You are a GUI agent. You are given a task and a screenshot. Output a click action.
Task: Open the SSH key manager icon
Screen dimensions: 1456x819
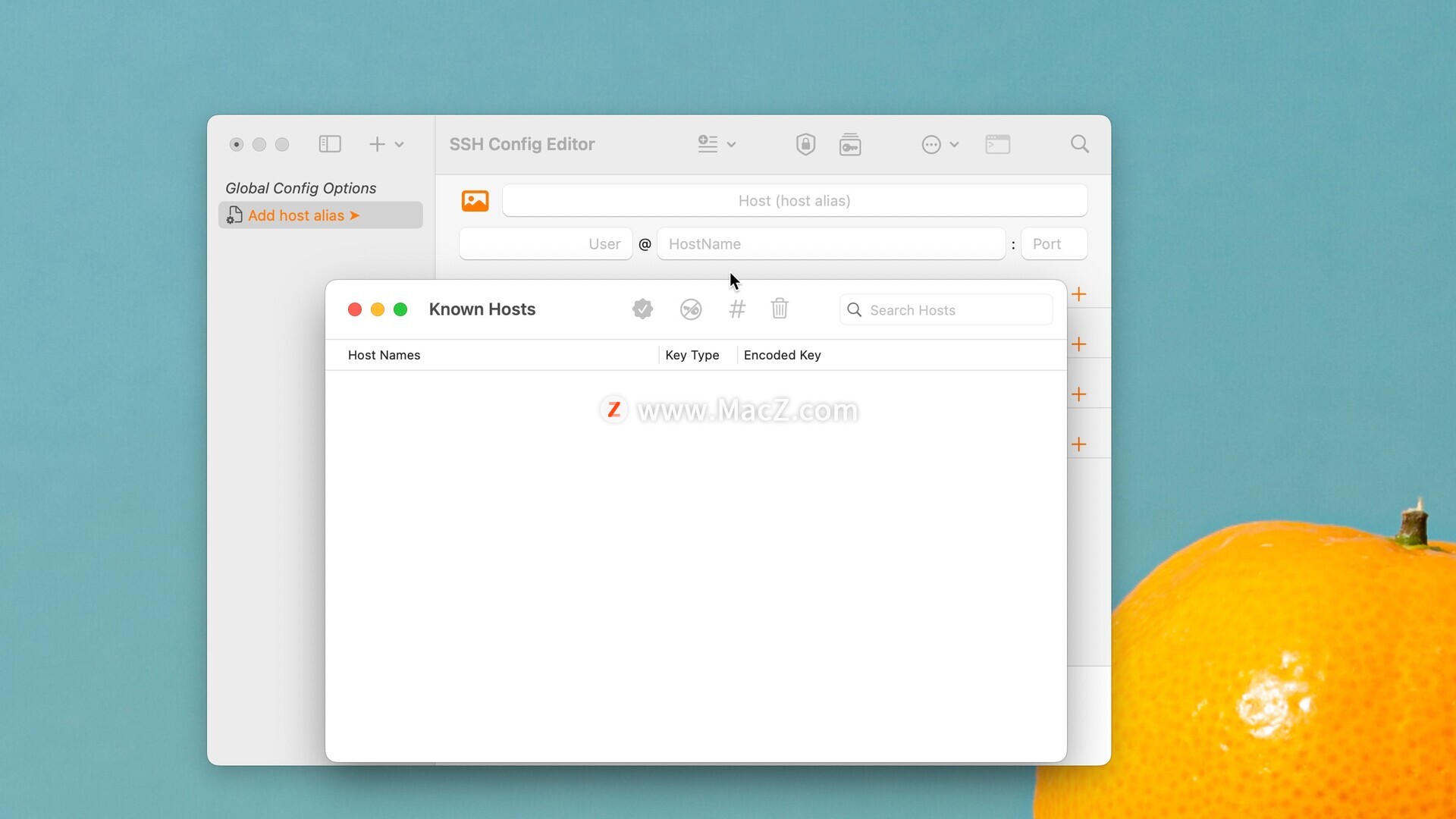850,144
